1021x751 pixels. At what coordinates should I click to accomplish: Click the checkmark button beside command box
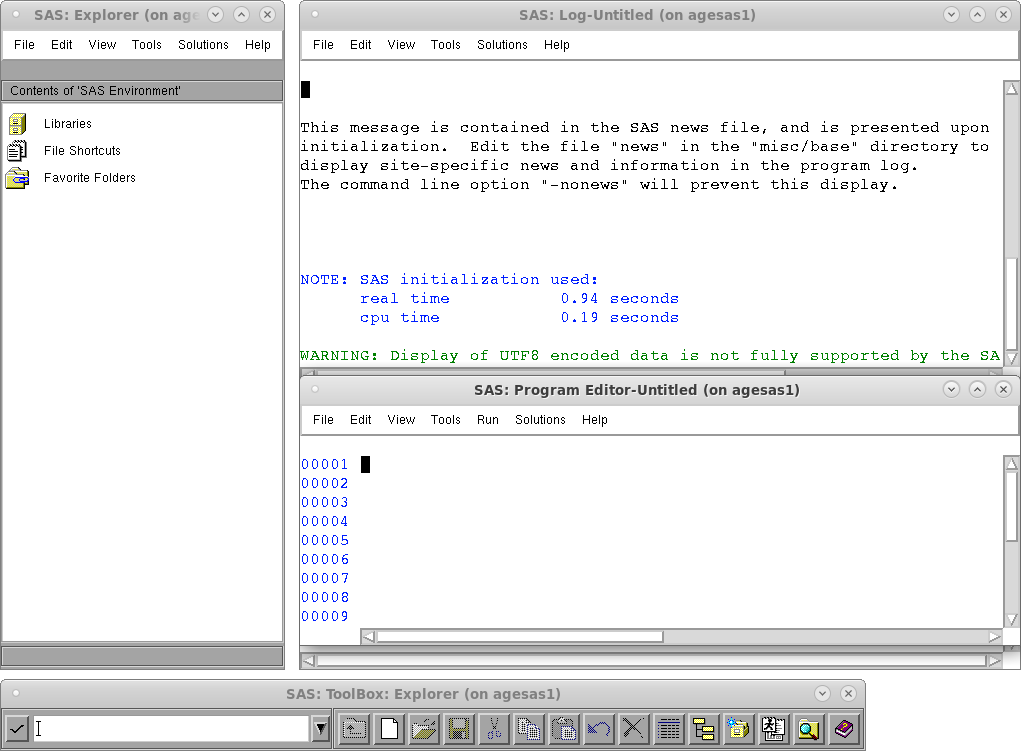click(17, 729)
